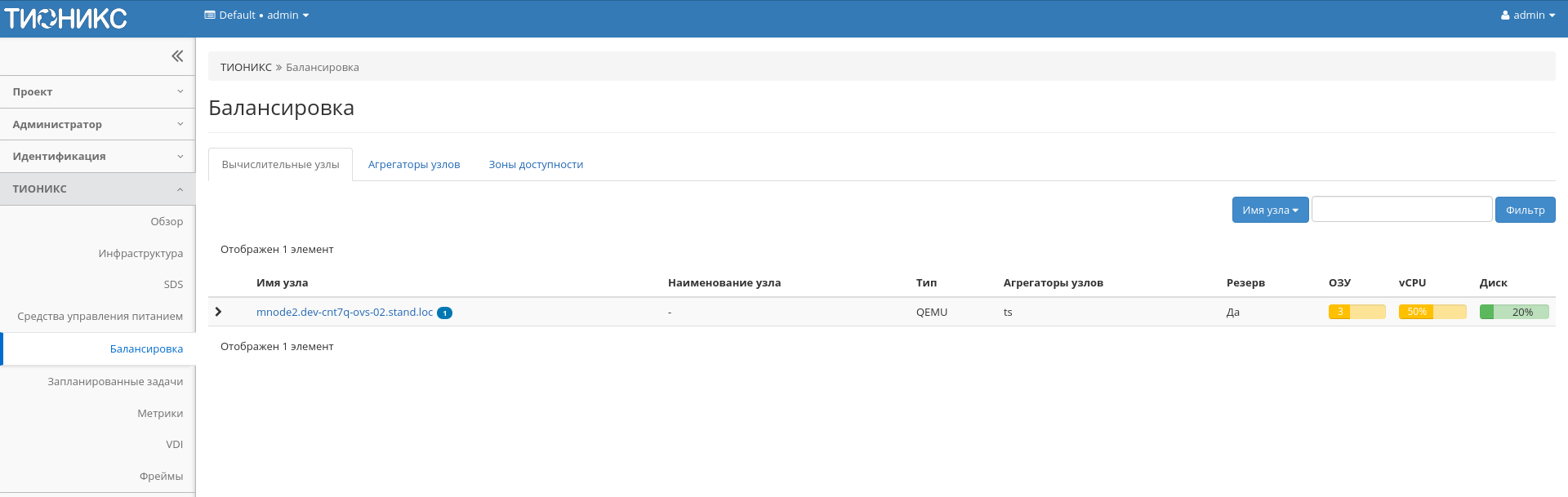
Task: Open Инфраструктура in the sidebar
Action: click(x=140, y=254)
